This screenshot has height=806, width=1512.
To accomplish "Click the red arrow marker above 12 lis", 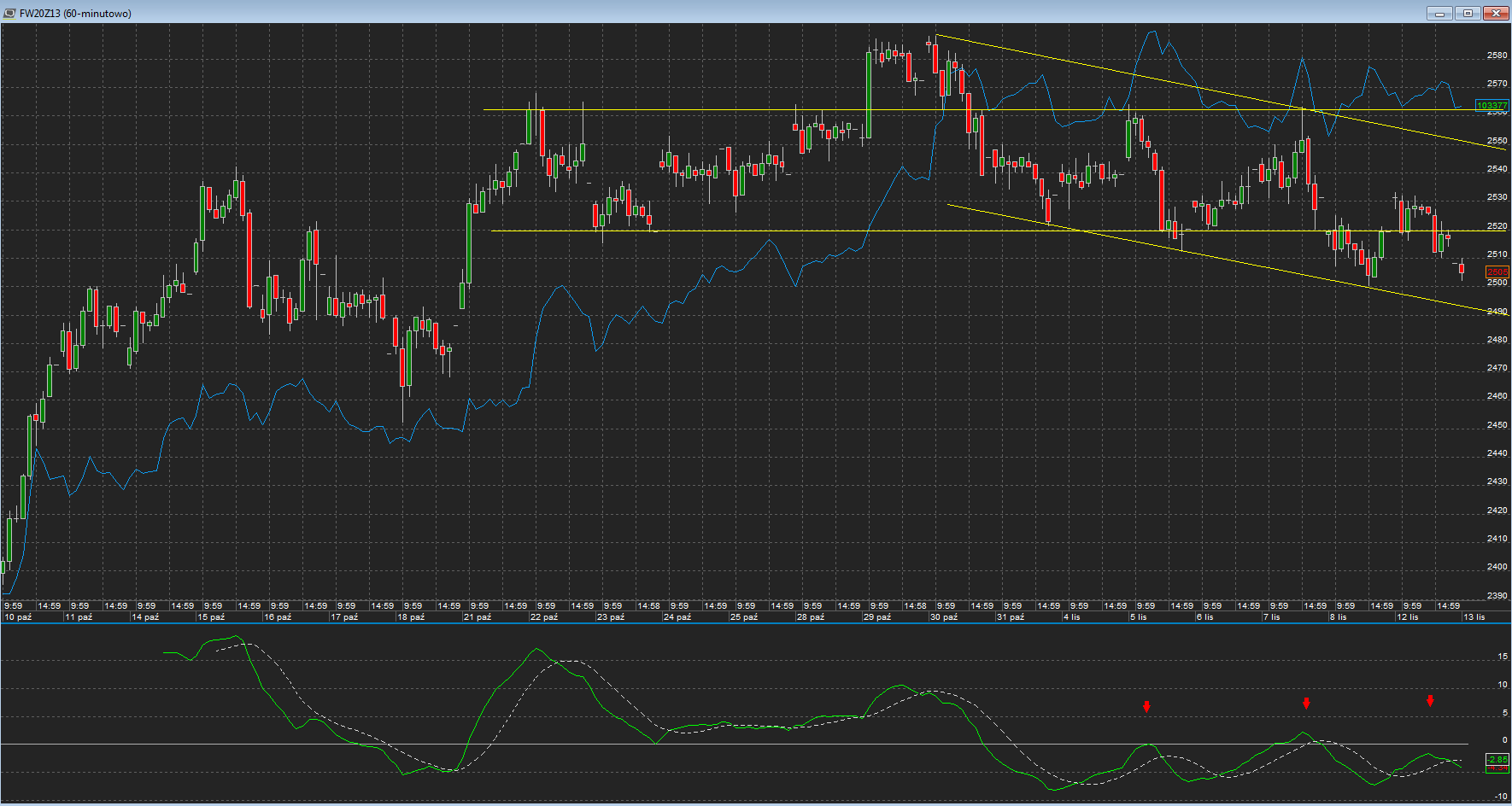I will (1430, 700).
